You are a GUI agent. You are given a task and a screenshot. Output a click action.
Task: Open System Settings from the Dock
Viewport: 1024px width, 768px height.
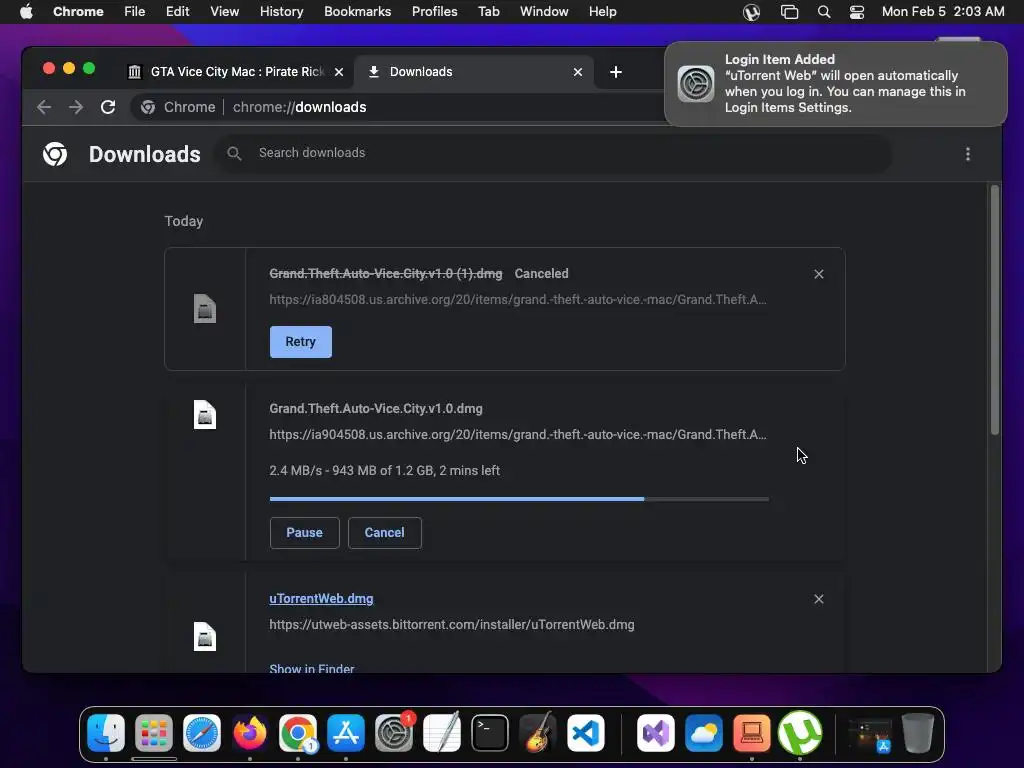(x=394, y=733)
